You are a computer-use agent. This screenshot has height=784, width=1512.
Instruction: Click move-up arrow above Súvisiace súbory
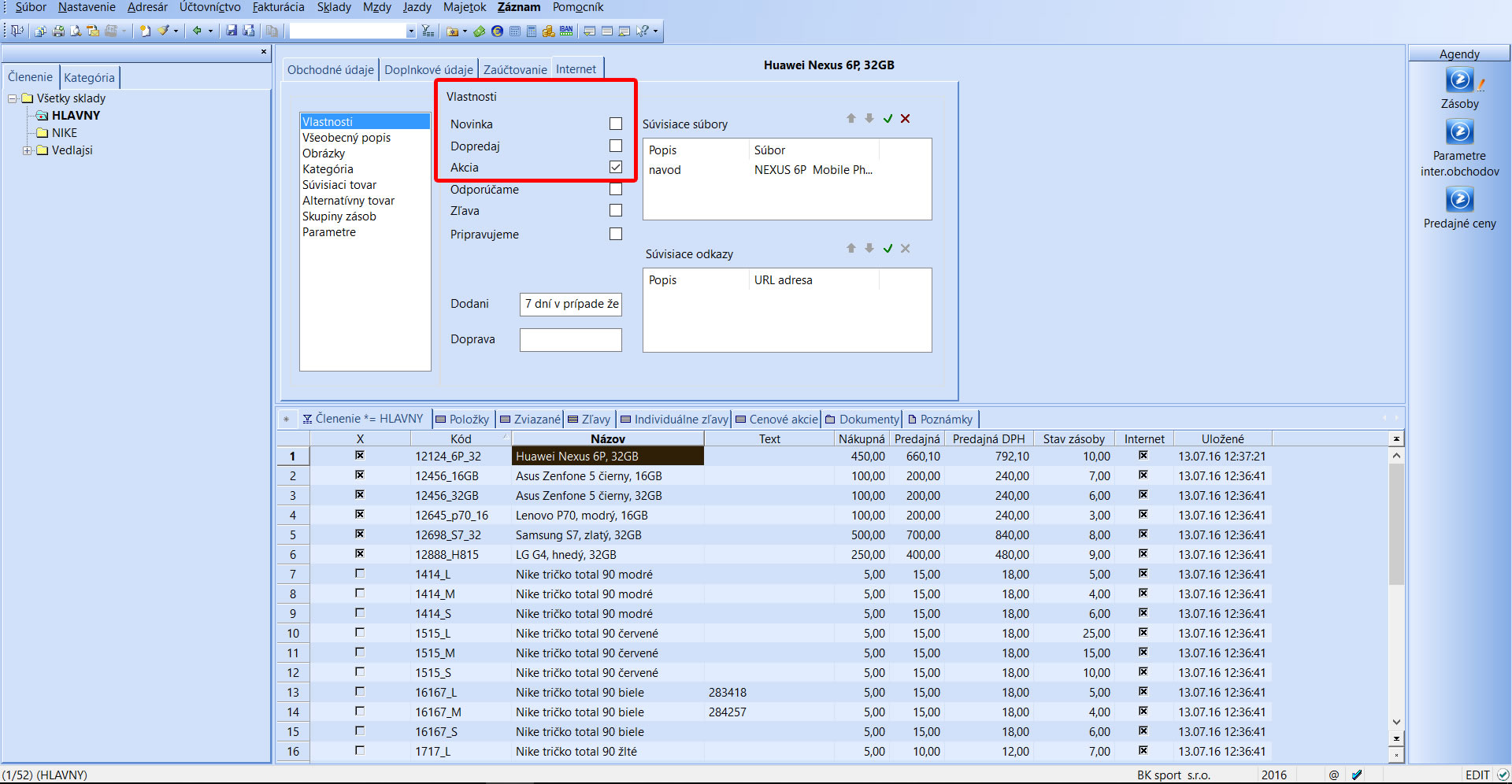[x=850, y=119]
